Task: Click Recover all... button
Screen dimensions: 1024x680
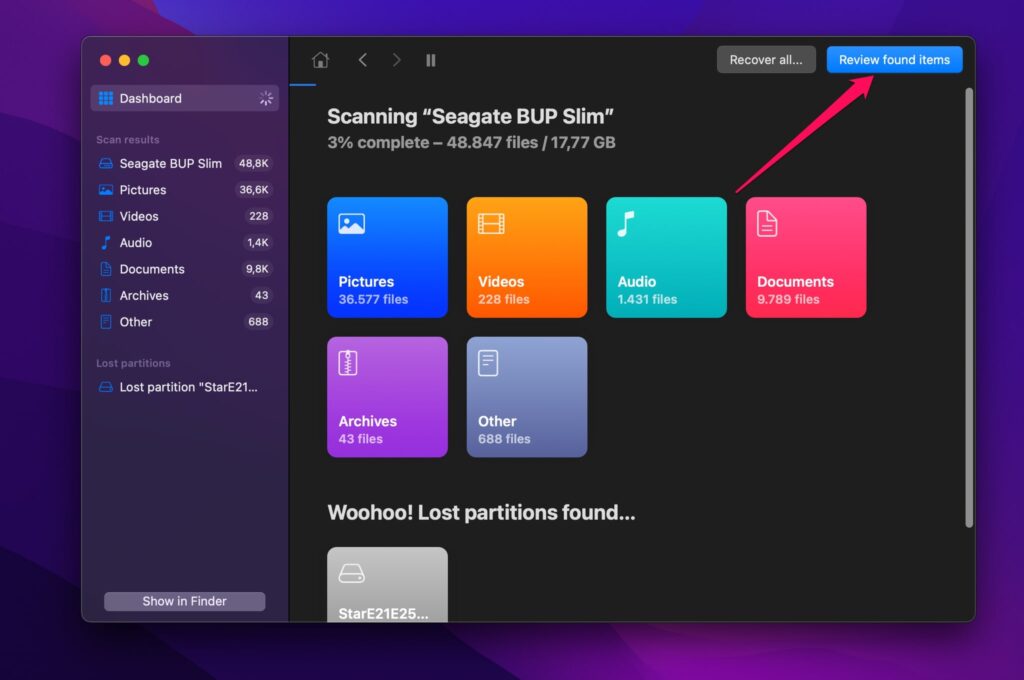Action: click(766, 59)
